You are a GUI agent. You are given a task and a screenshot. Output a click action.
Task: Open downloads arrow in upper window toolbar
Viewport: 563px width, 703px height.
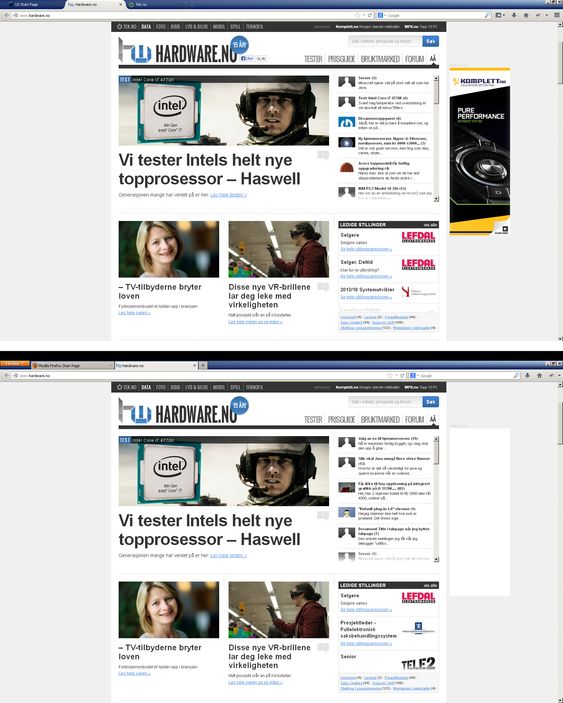coord(514,15)
